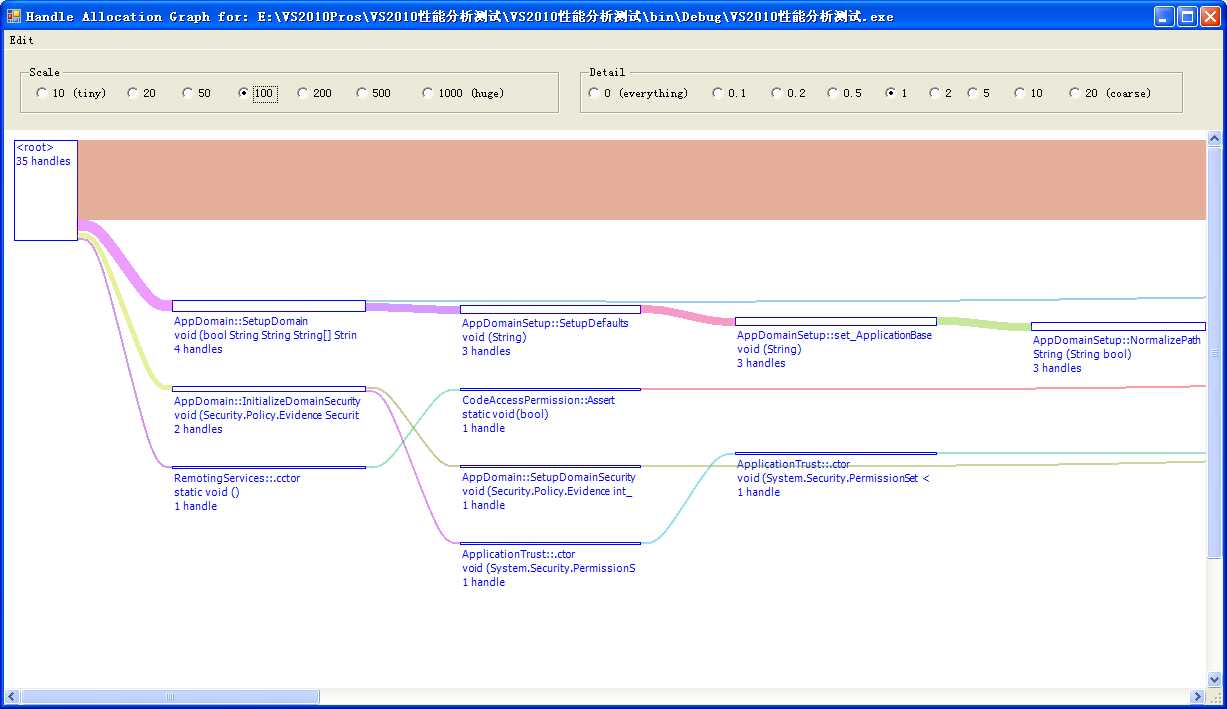Select Detail 0.5 radio button
This screenshot has height=709, width=1227.
pos(844,93)
